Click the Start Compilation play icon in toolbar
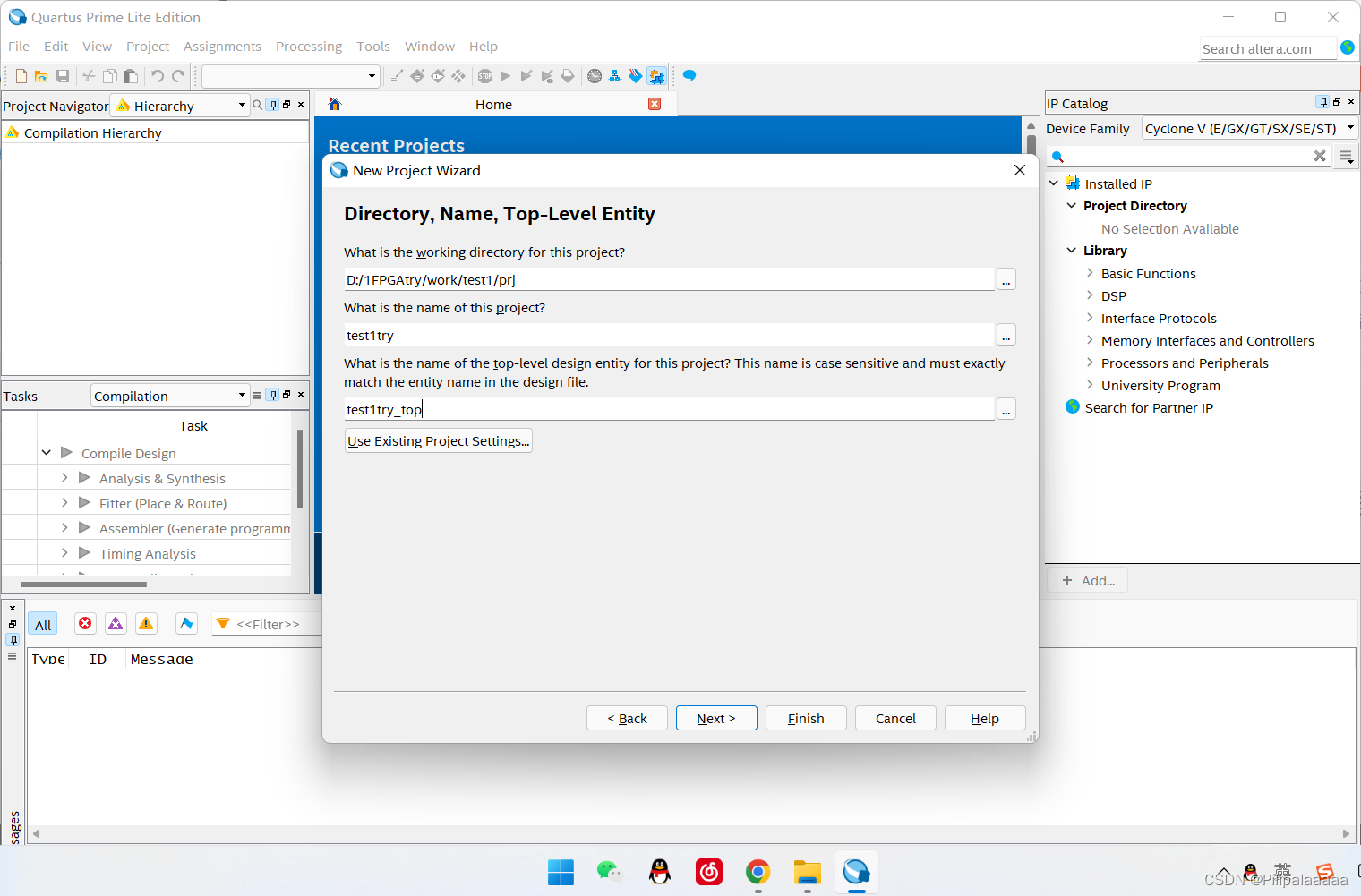This screenshot has width=1361, height=896. tap(505, 76)
